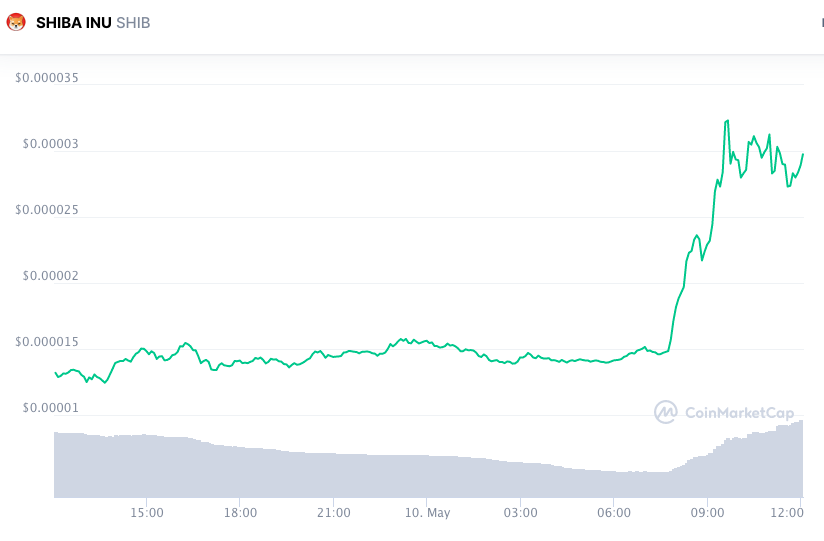Click the SHIB ticker symbol

pyautogui.click(x=133, y=22)
